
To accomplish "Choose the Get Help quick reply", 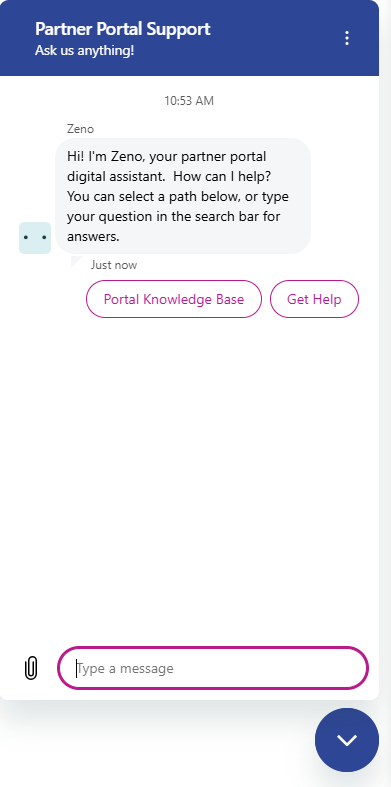I will pos(314,299).
